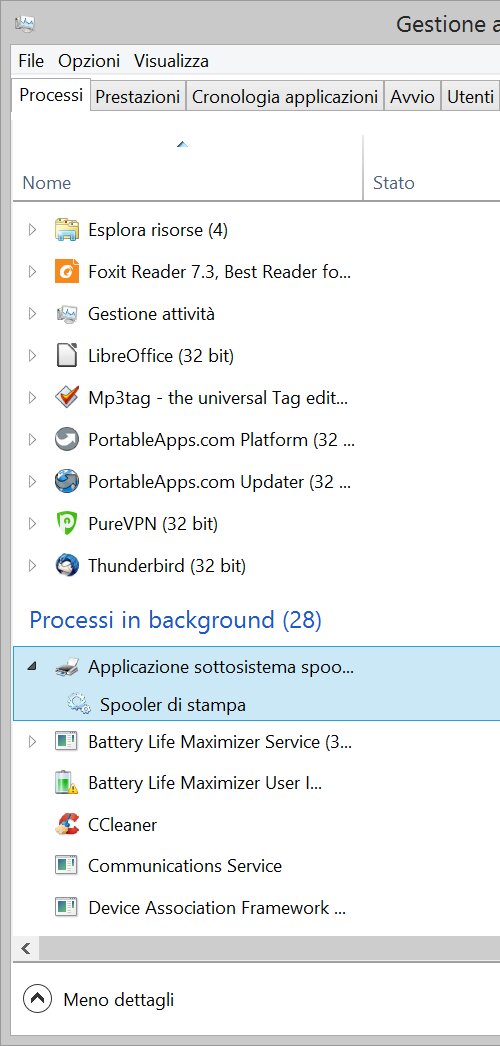Expand the Battery Life Maximizer Service entry

coord(31,741)
